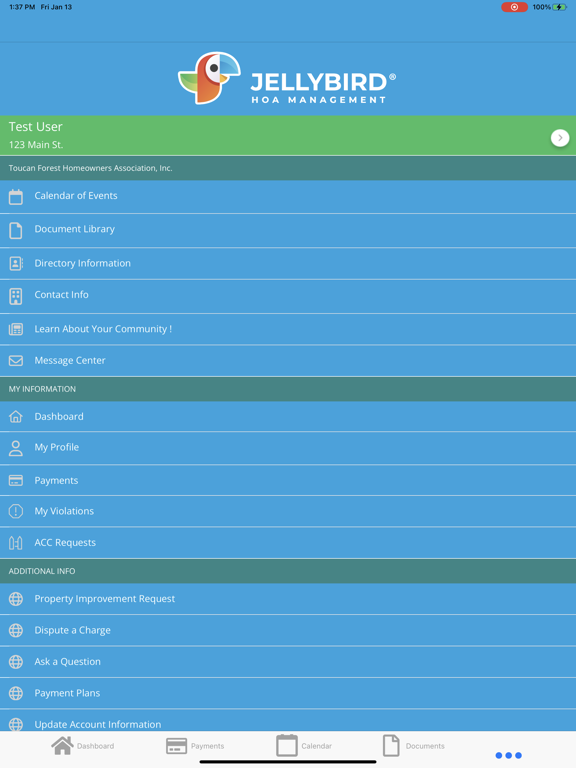Open Directory Information
Viewport: 576px width, 768px height.
pos(288,264)
